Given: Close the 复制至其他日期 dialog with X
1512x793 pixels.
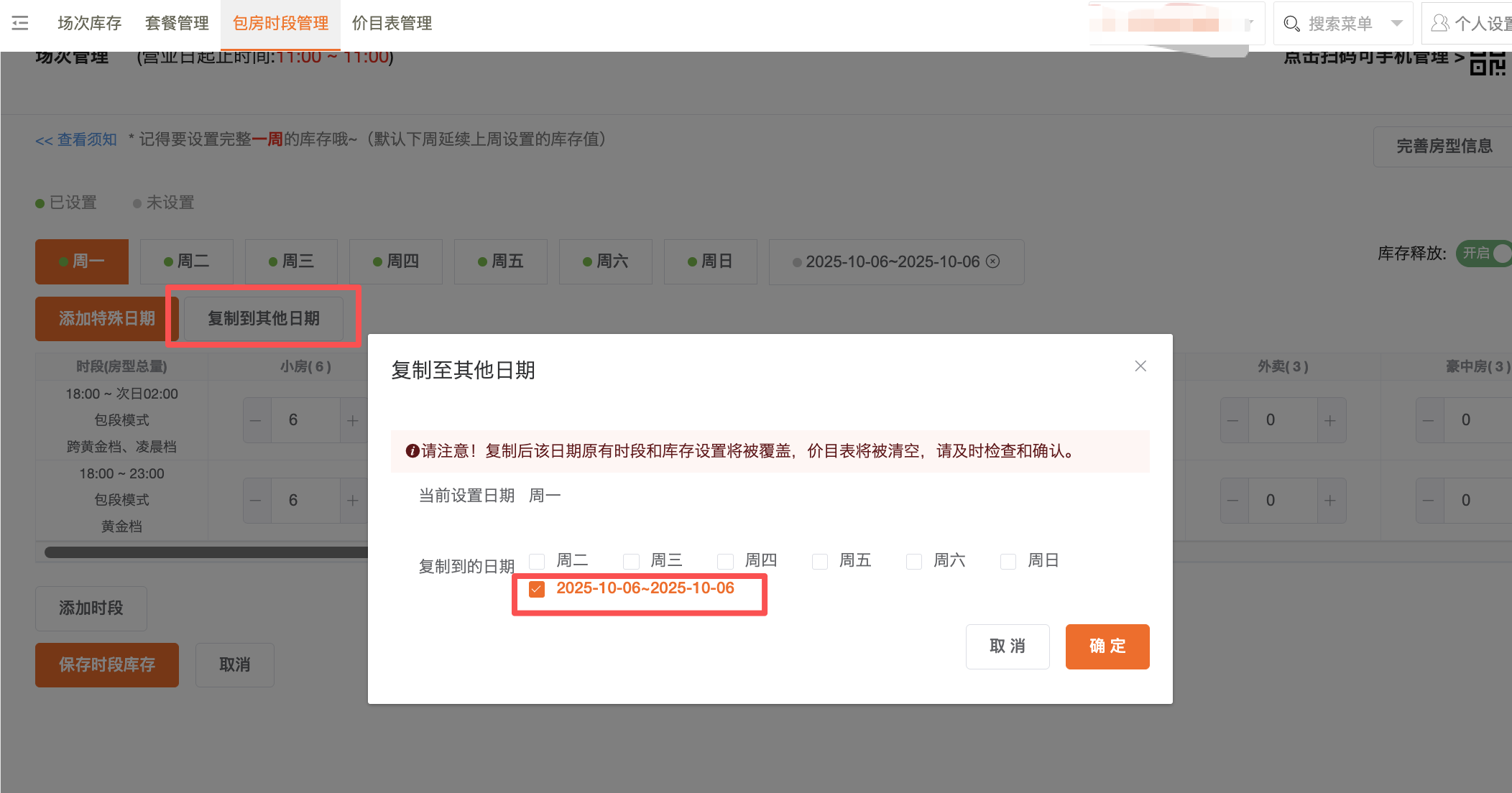Looking at the screenshot, I should click(1140, 366).
